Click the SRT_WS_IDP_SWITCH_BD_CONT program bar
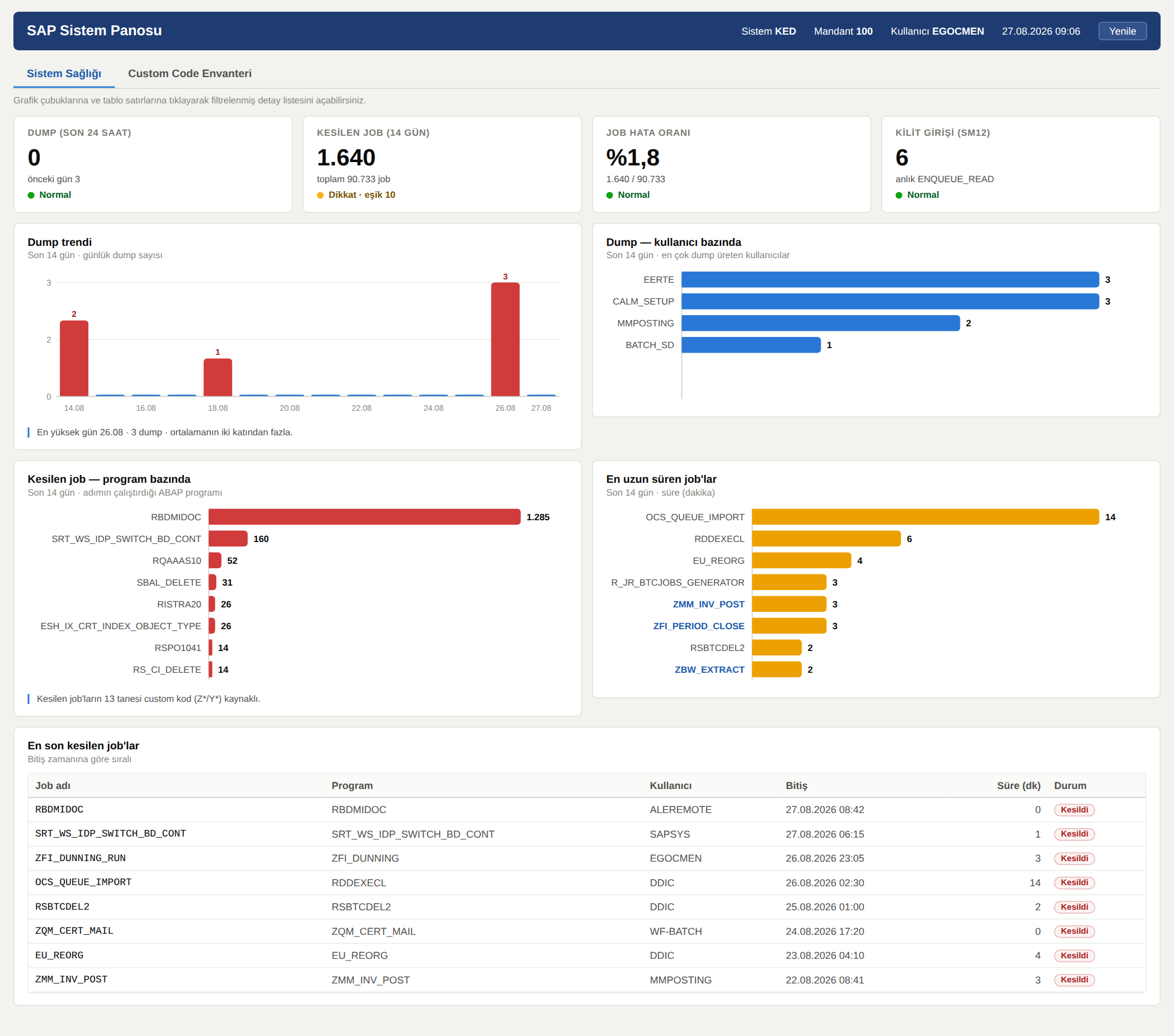 click(228, 538)
